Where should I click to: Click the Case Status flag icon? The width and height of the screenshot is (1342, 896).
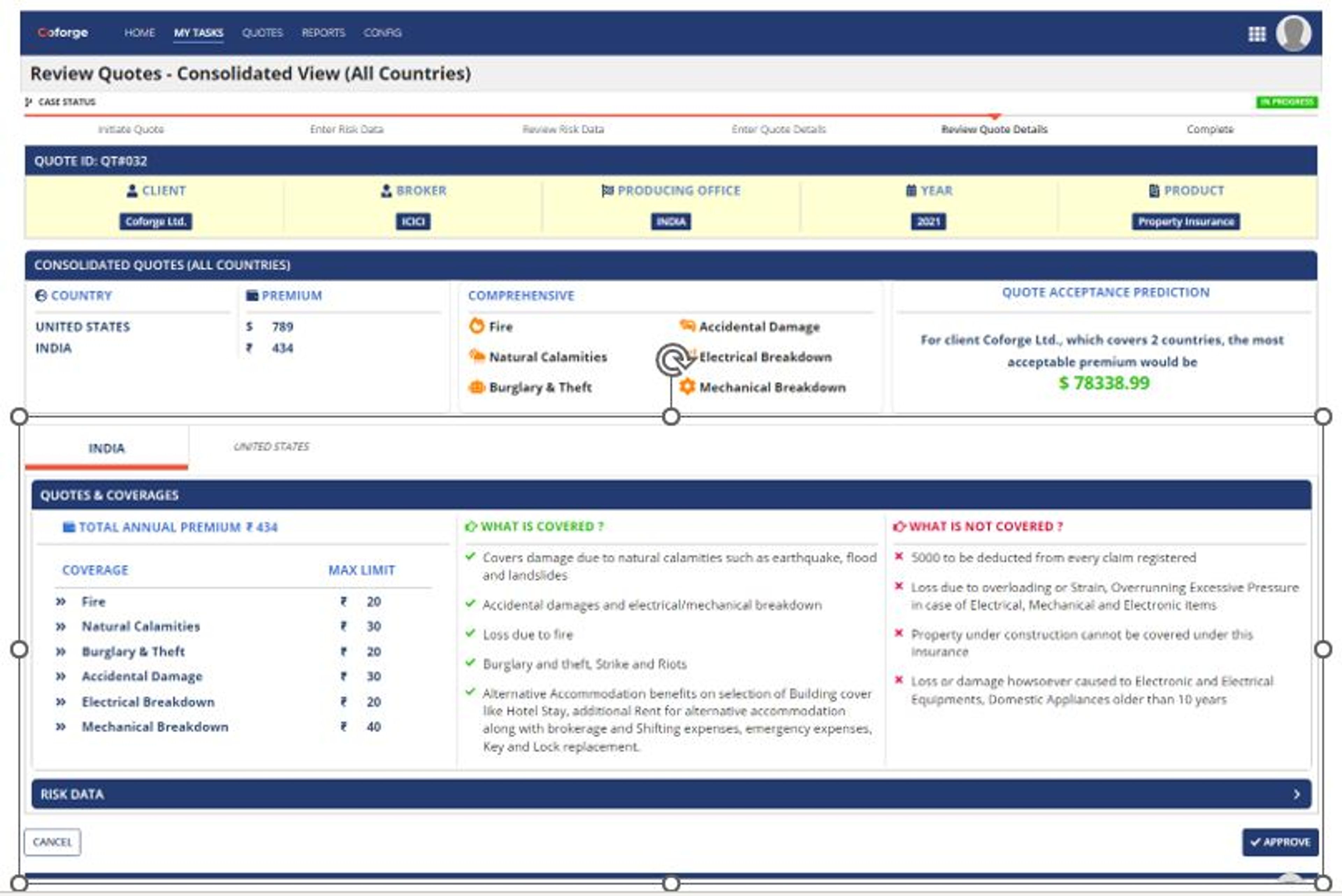[x=29, y=102]
